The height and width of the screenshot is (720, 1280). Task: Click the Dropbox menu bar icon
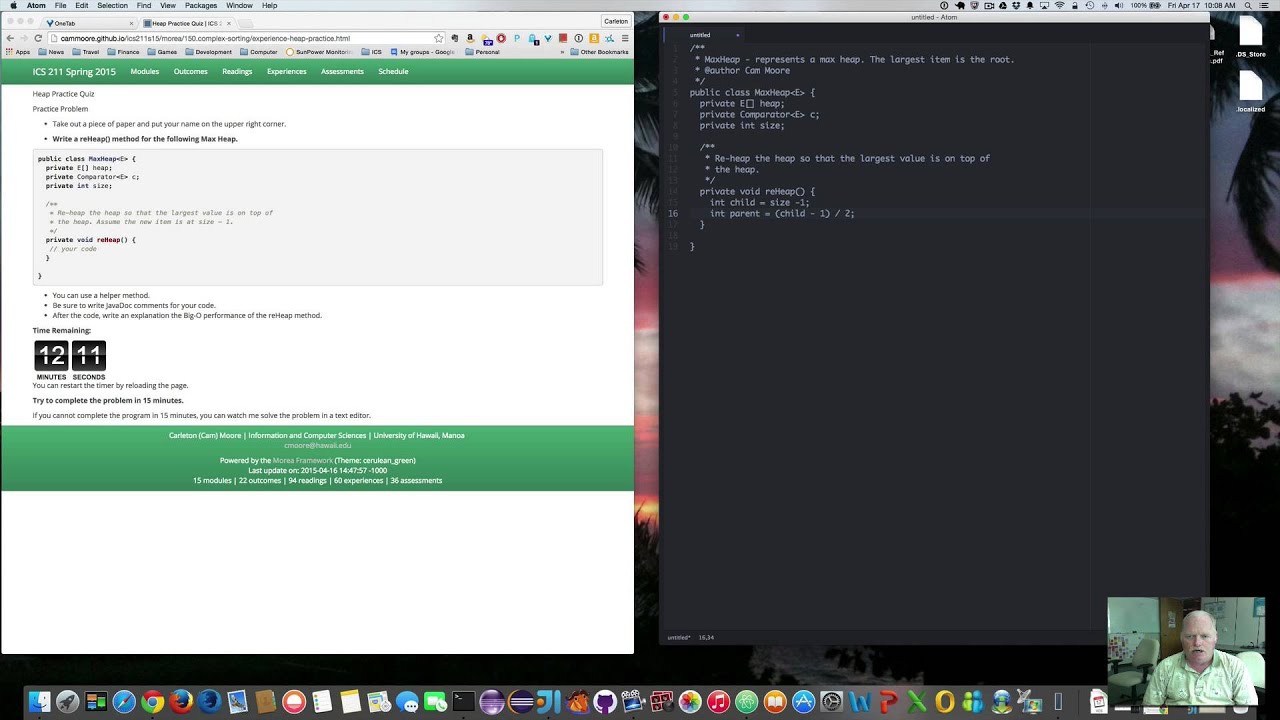(x=1016, y=6)
